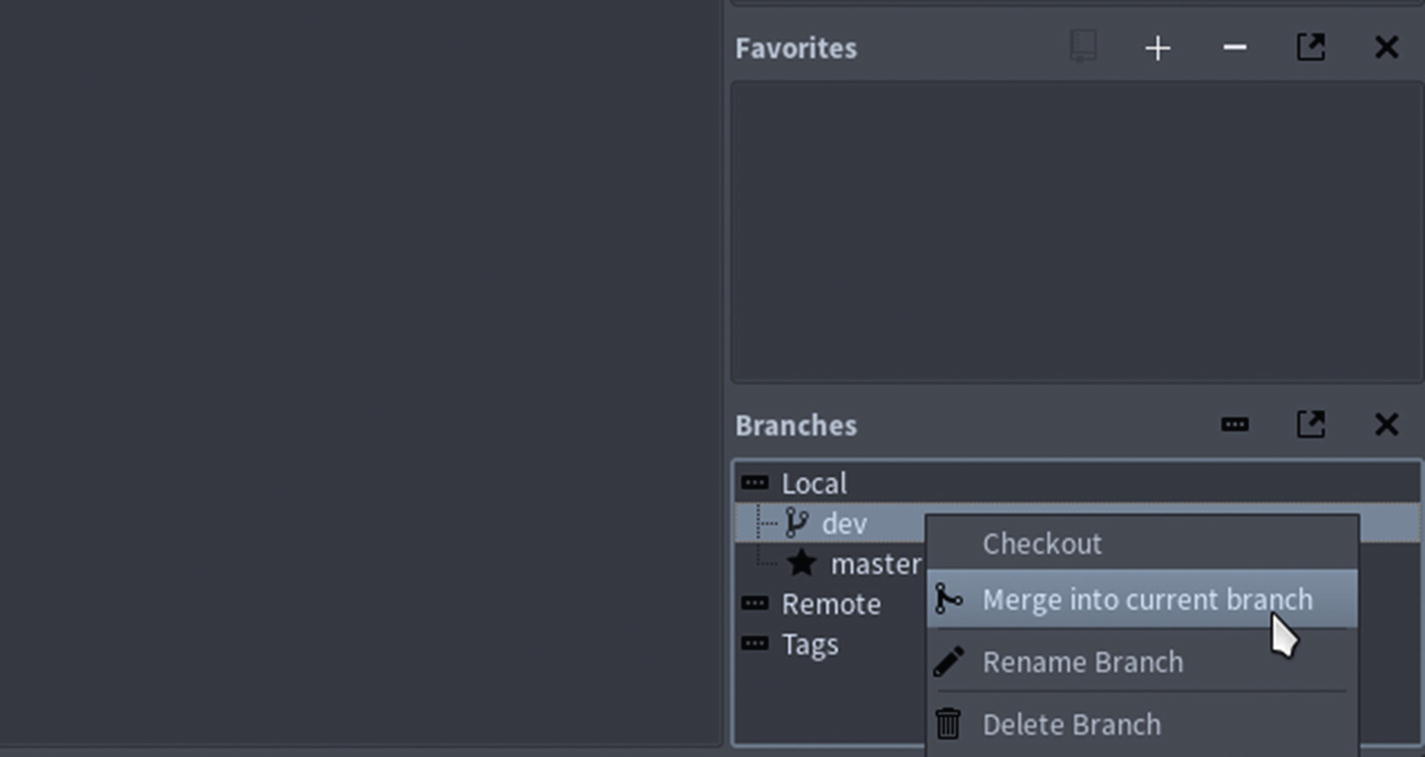Screen dimensions: 1425x757
Task: Detach the Favorites panel into floating window
Action: click(x=1311, y=47)
